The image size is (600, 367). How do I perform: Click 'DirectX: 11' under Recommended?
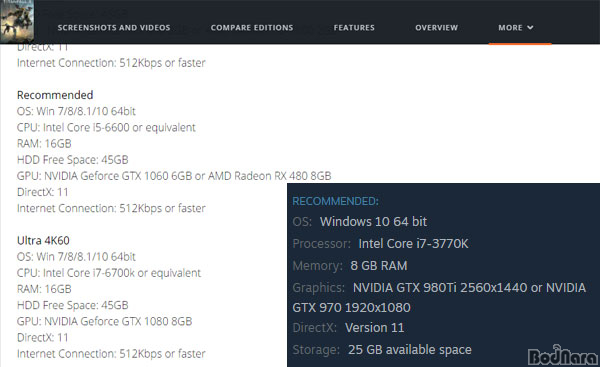pos(42,192)
